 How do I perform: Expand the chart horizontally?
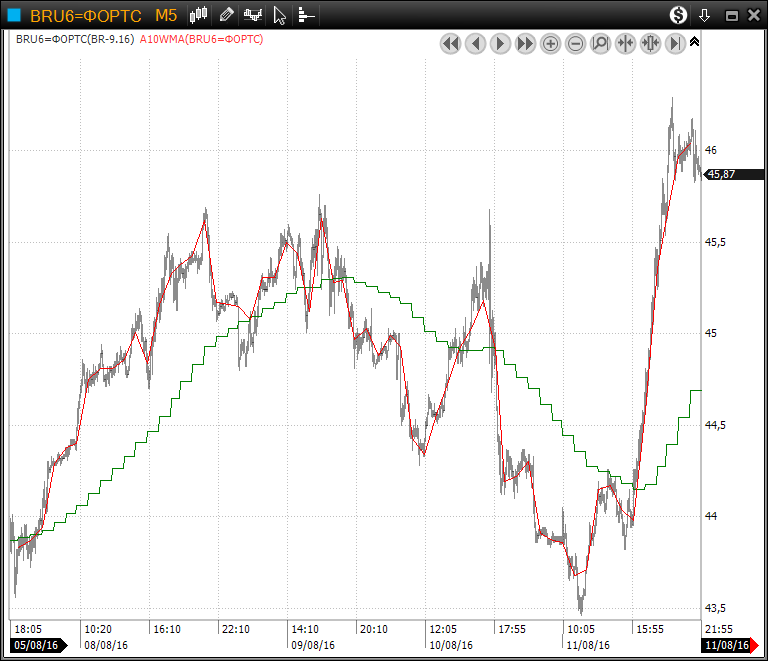(x=650, y=44)
